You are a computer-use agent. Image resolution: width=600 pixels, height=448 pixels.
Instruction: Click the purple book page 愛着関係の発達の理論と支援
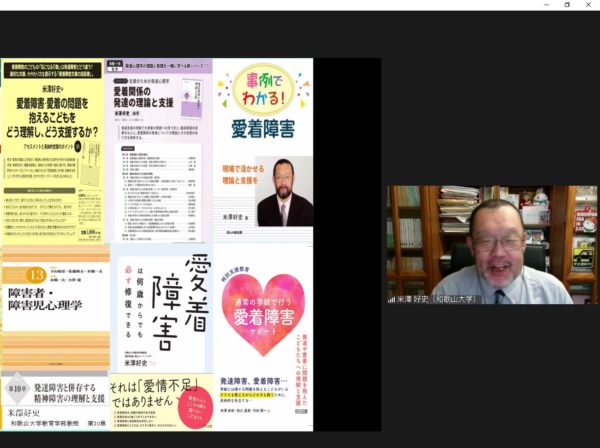158,150
